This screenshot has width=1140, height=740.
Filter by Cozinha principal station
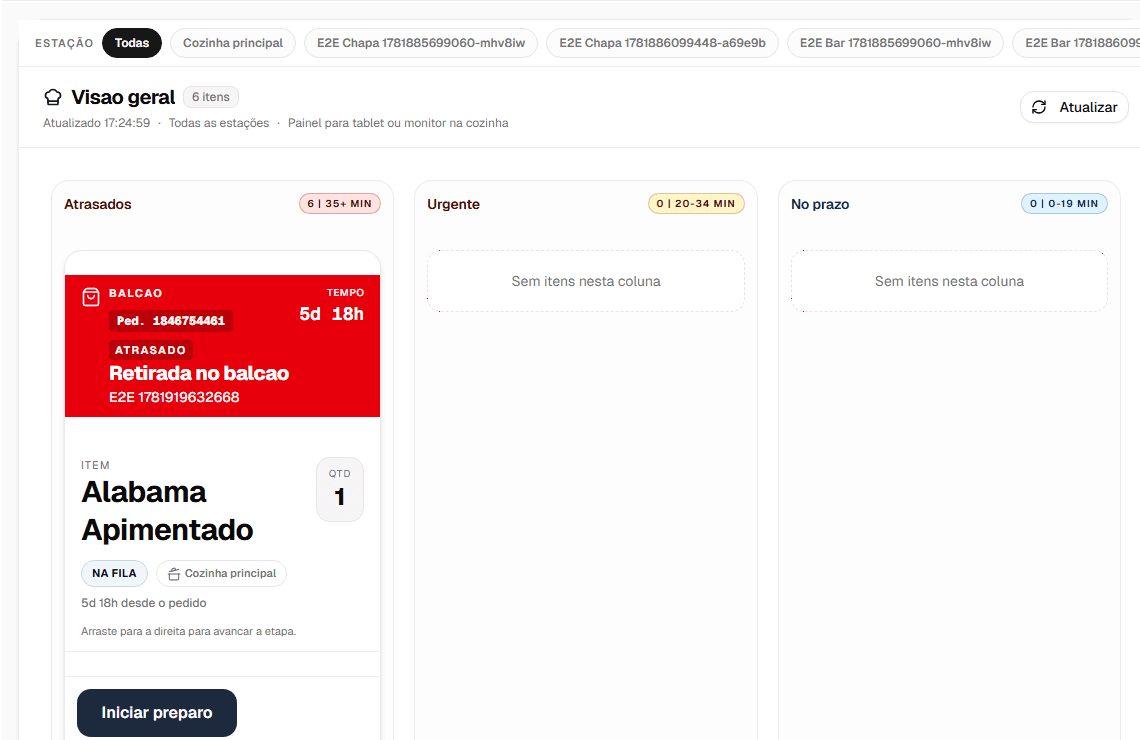(x=233, y=43)
